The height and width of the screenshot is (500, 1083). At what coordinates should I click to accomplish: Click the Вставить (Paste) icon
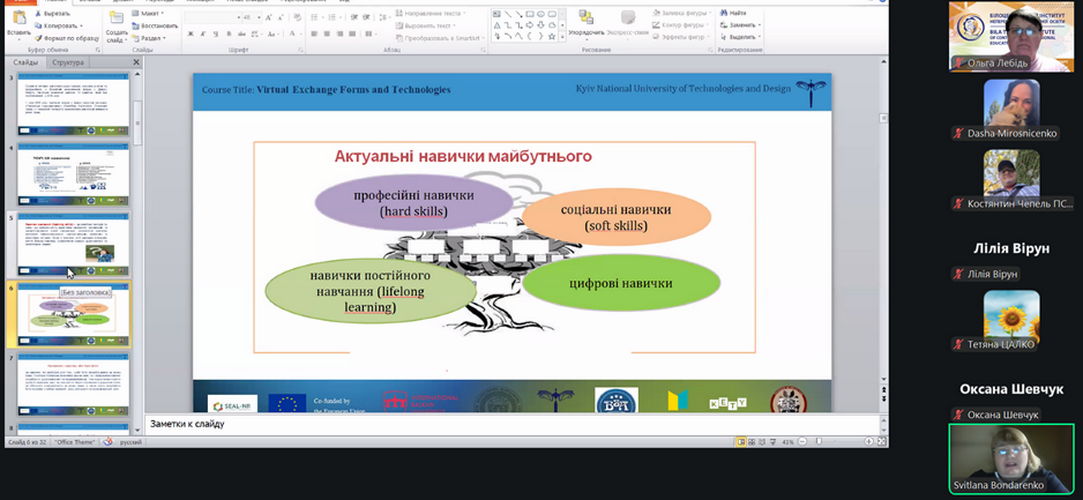point(18,20)
